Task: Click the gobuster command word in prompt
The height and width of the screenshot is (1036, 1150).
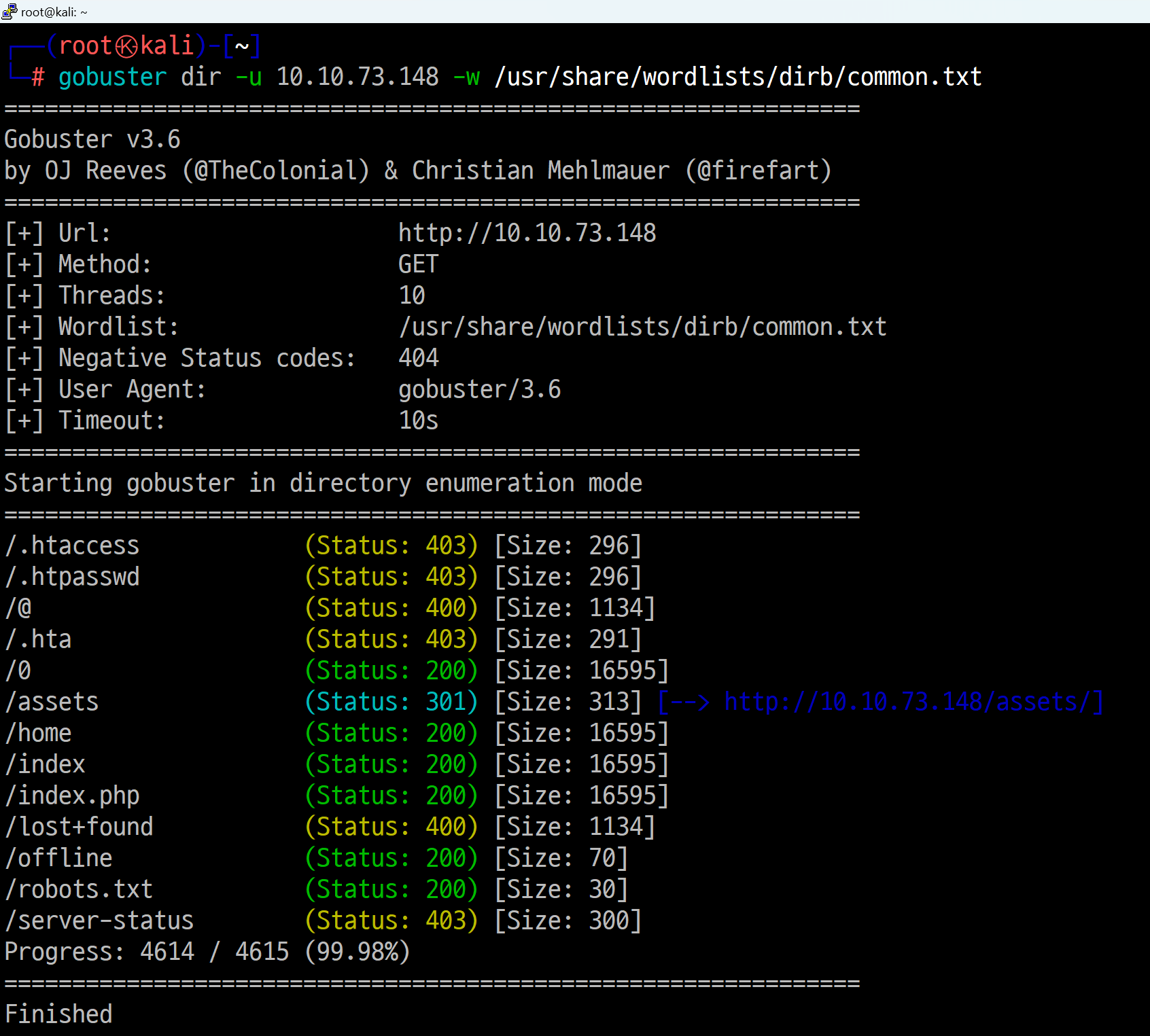Action: point(113,77)
